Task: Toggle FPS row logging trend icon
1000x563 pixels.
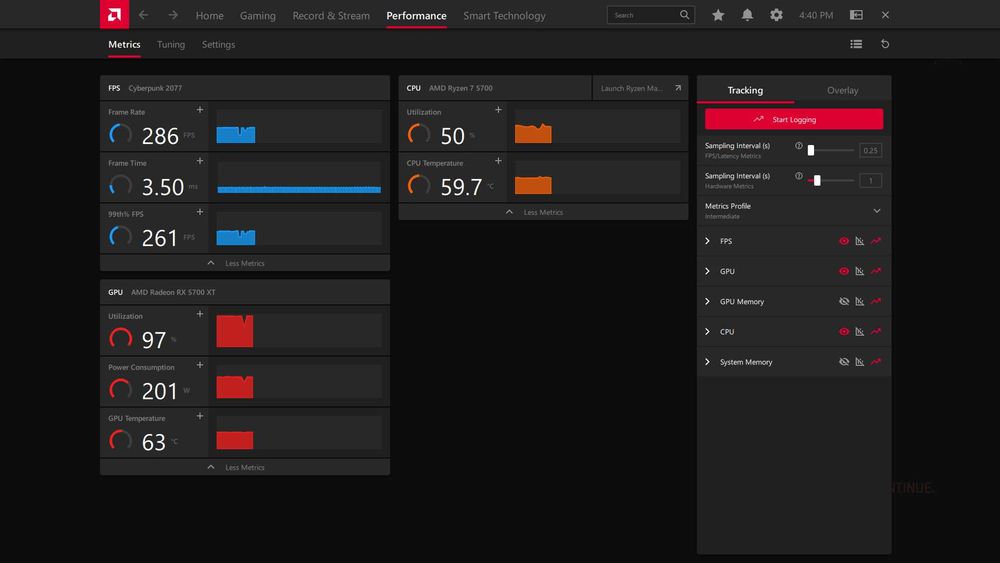Action: [x=876, y=241]
